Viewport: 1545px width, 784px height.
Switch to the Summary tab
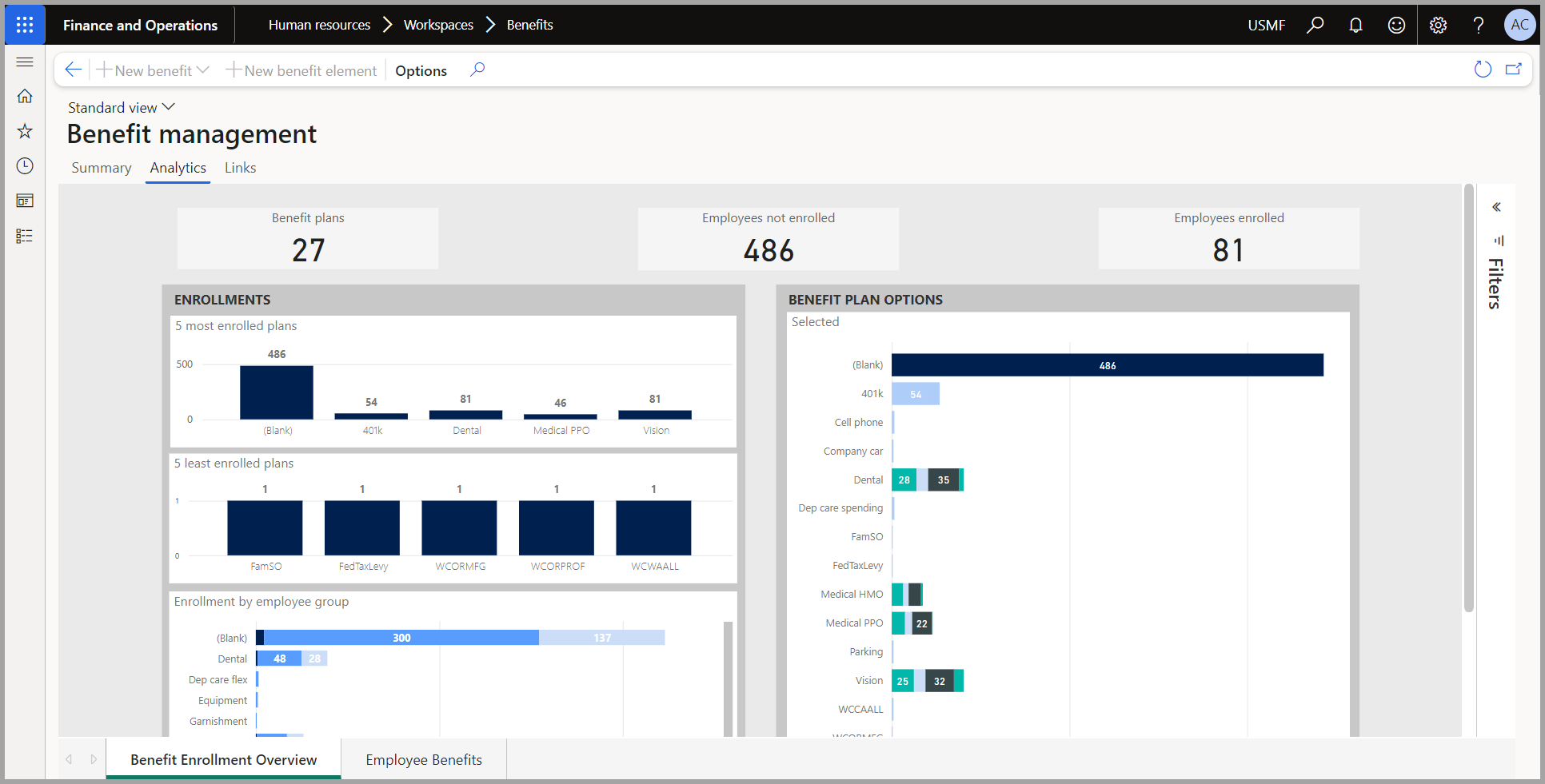click(x=102, y=168)
